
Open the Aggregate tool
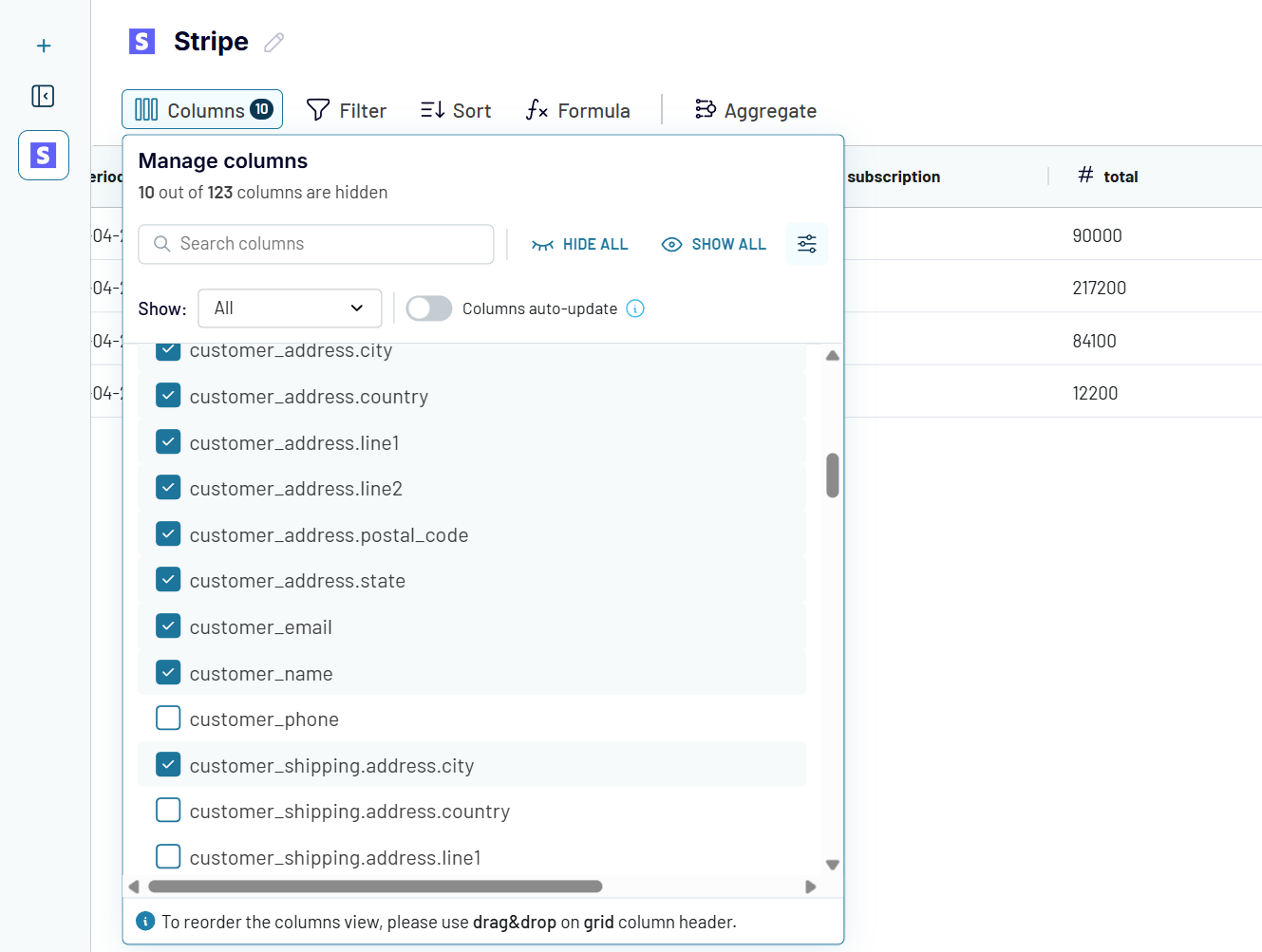click(756, 110)
